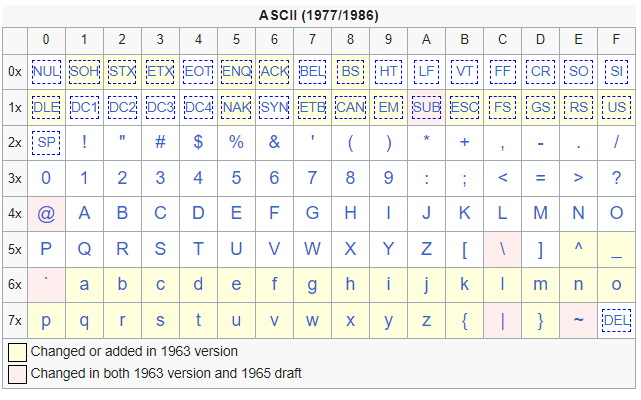Click the yellow 1963 version legend swatch

click(17, 352)
